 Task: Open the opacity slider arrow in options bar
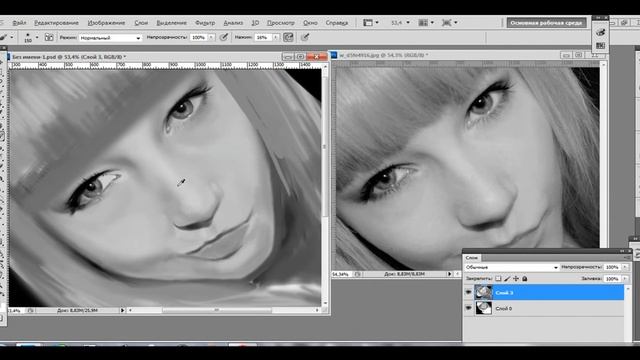pyautogui.click(x=211, y=38)
